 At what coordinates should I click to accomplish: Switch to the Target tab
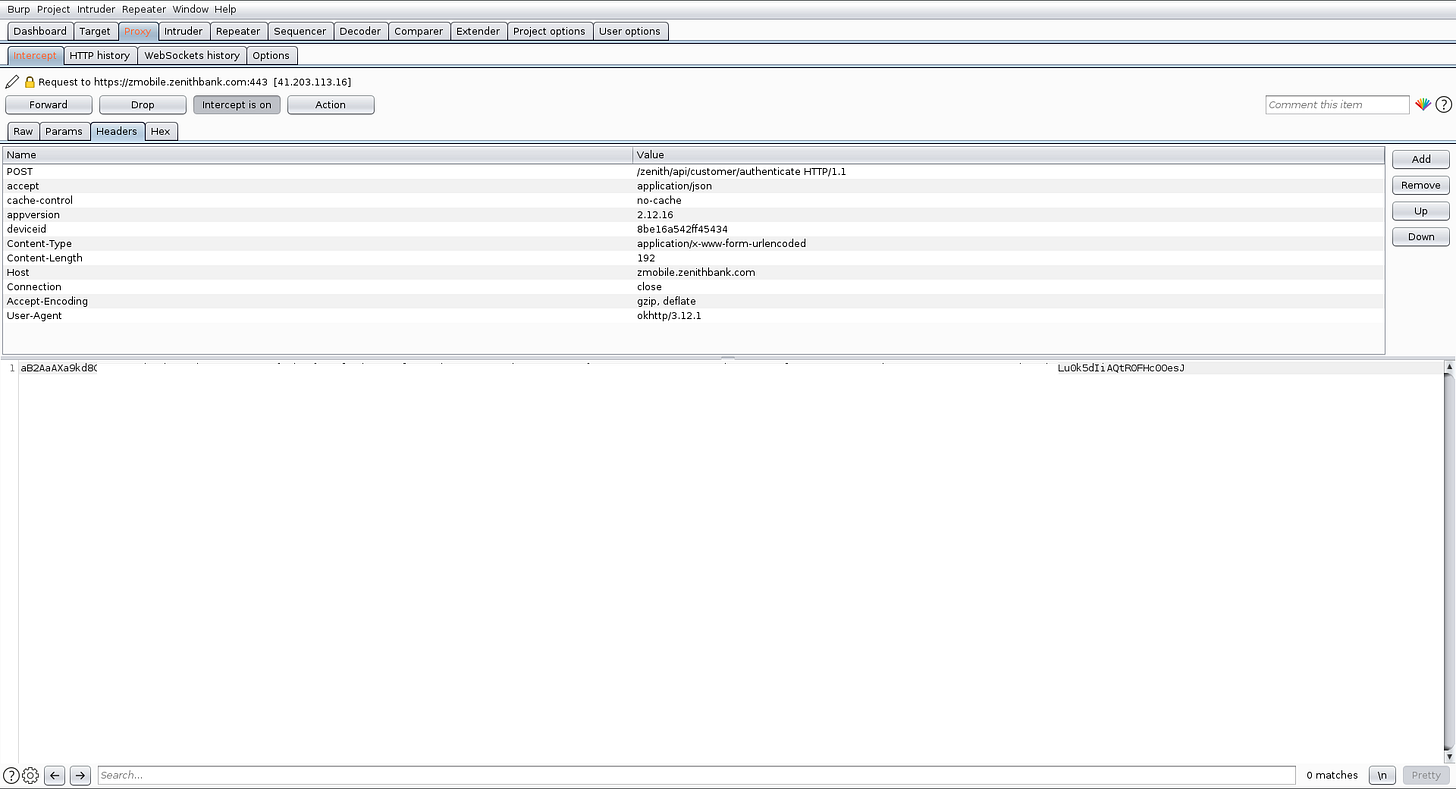pyautogui.click(x=95, y=31)
